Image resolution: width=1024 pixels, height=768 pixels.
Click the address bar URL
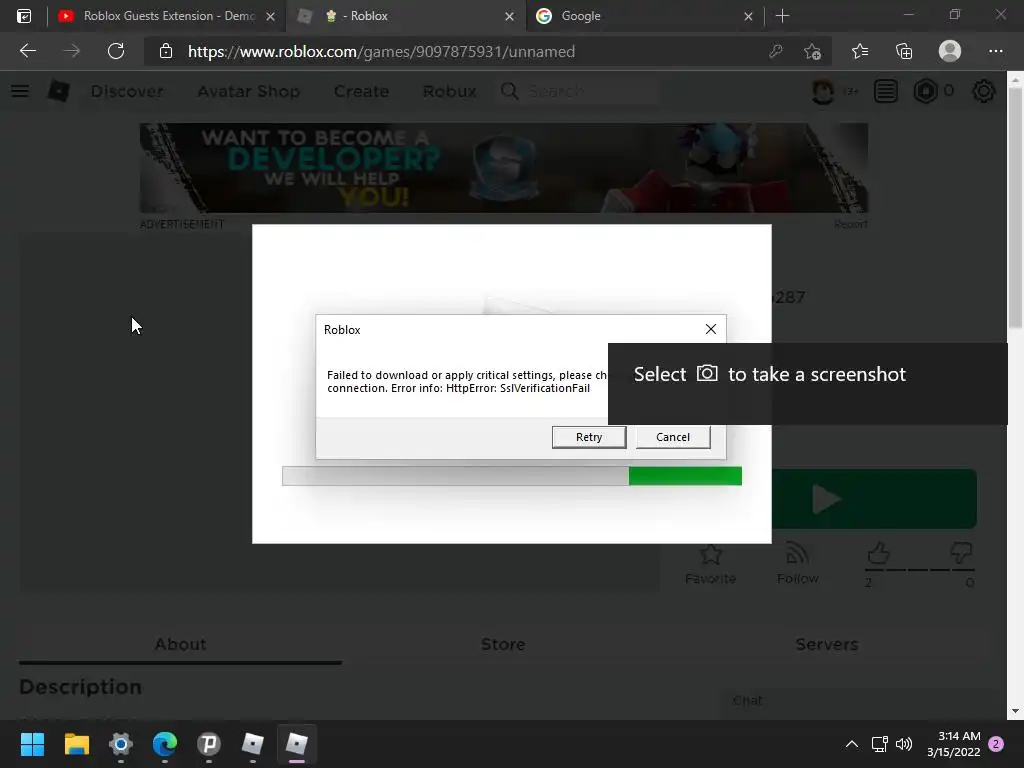point(381,52)
